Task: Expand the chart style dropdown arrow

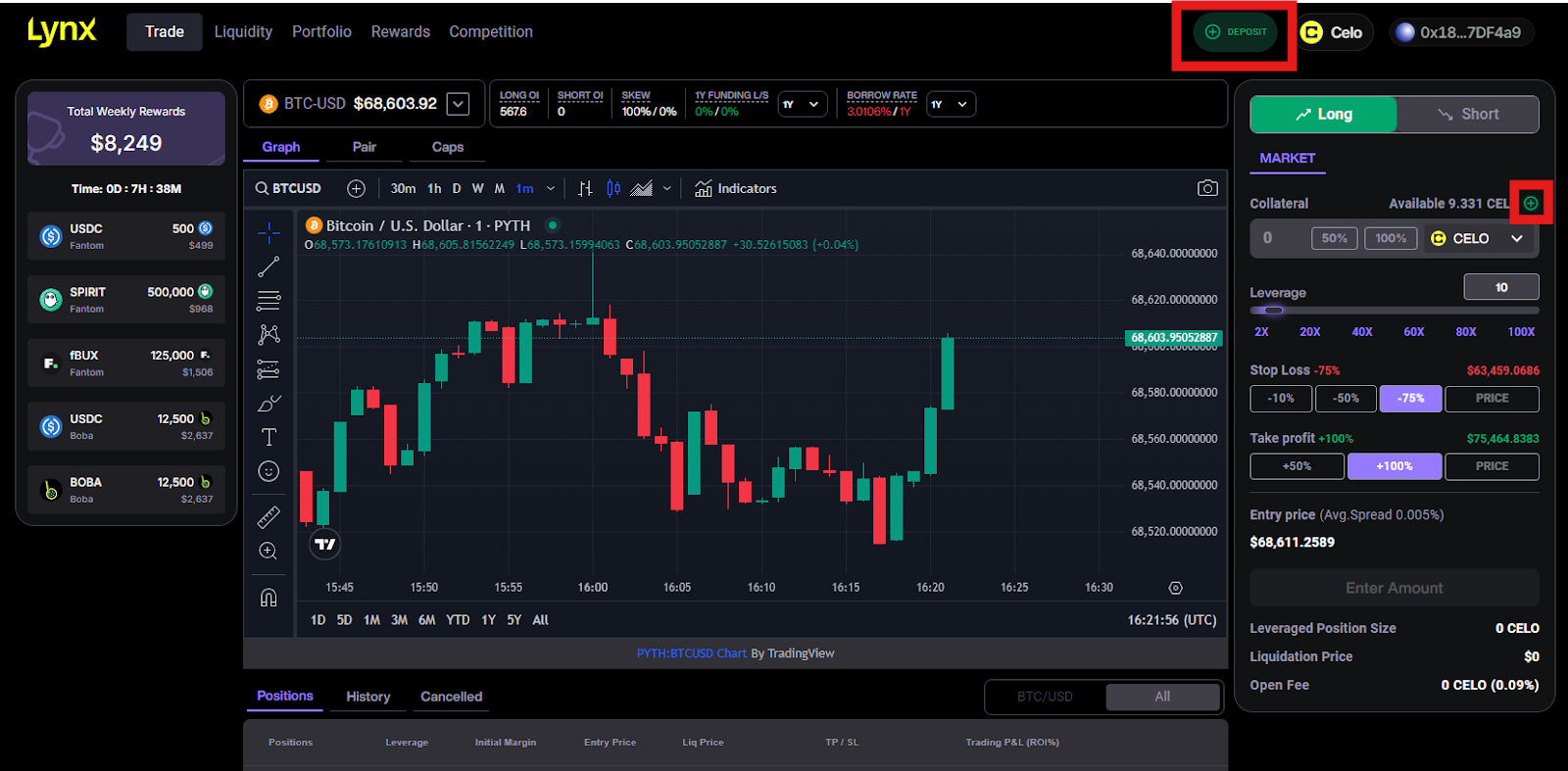Action: tap(667, 188)
